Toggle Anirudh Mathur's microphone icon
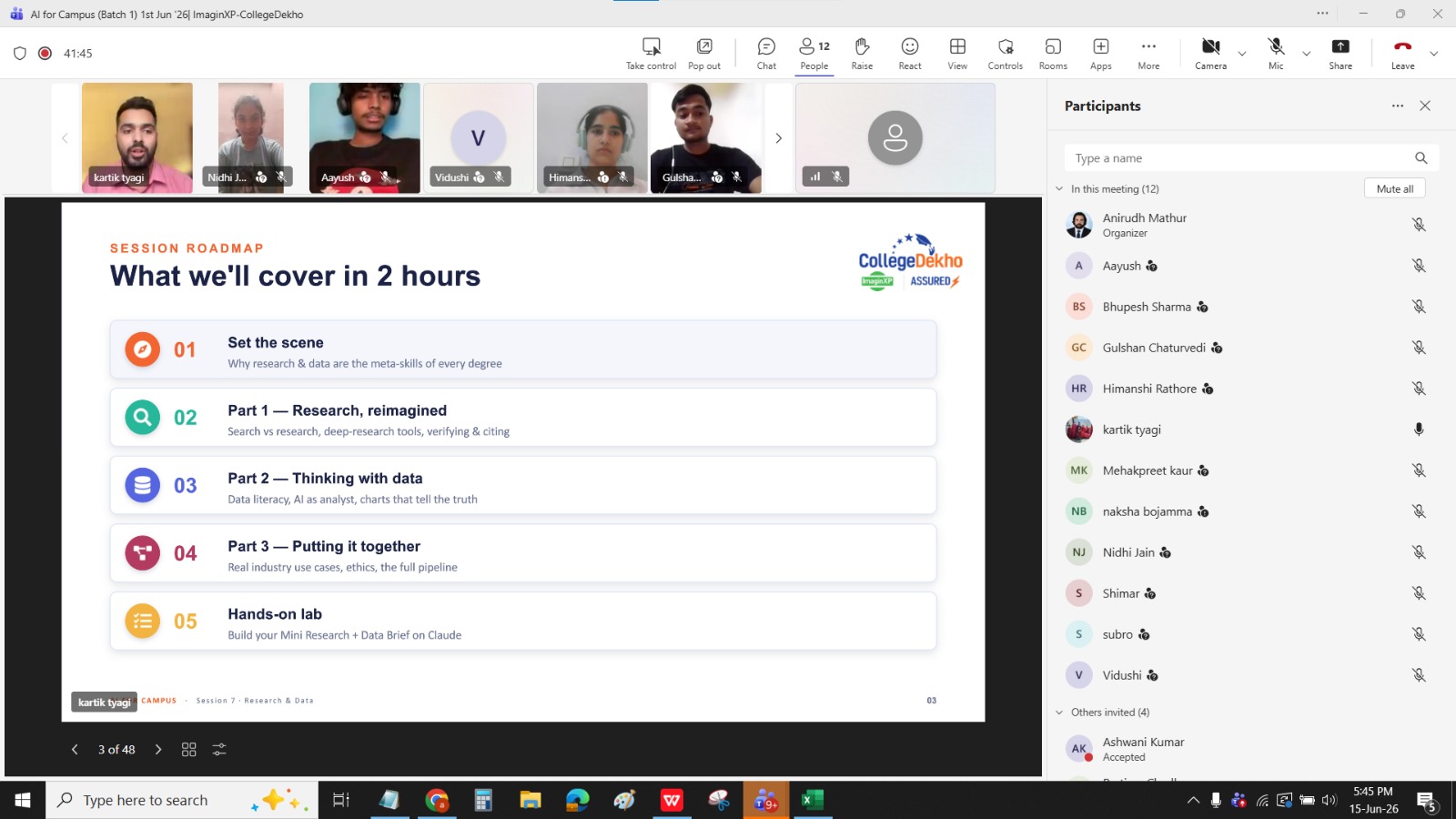 click(1418, 225)
